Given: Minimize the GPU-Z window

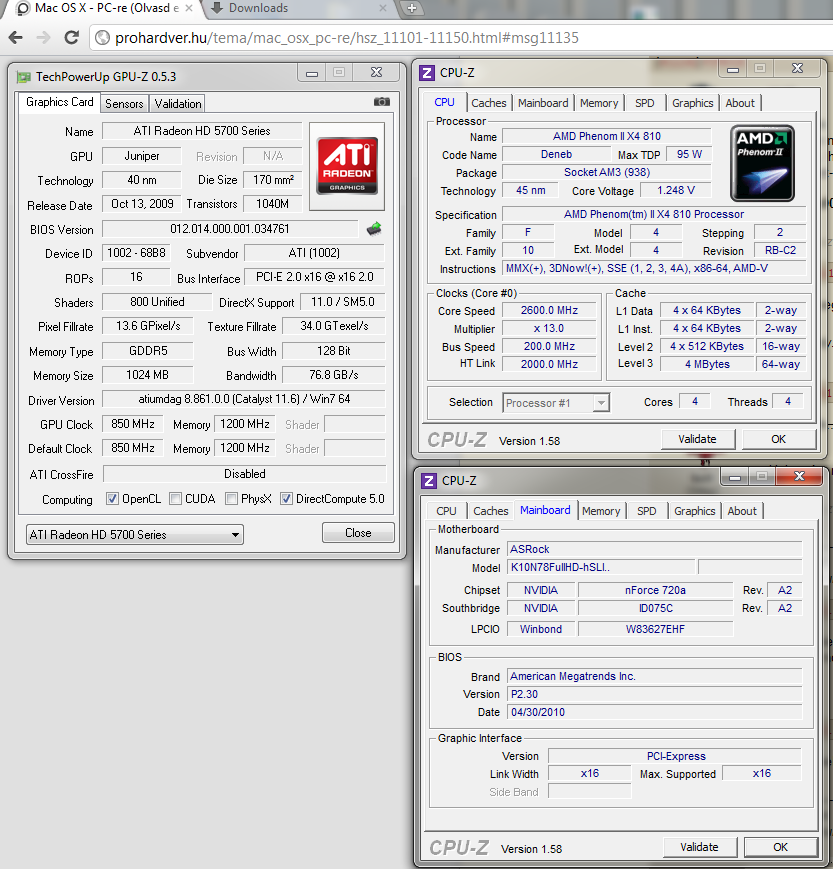Looking at the screenshot, I should [312, 73].
